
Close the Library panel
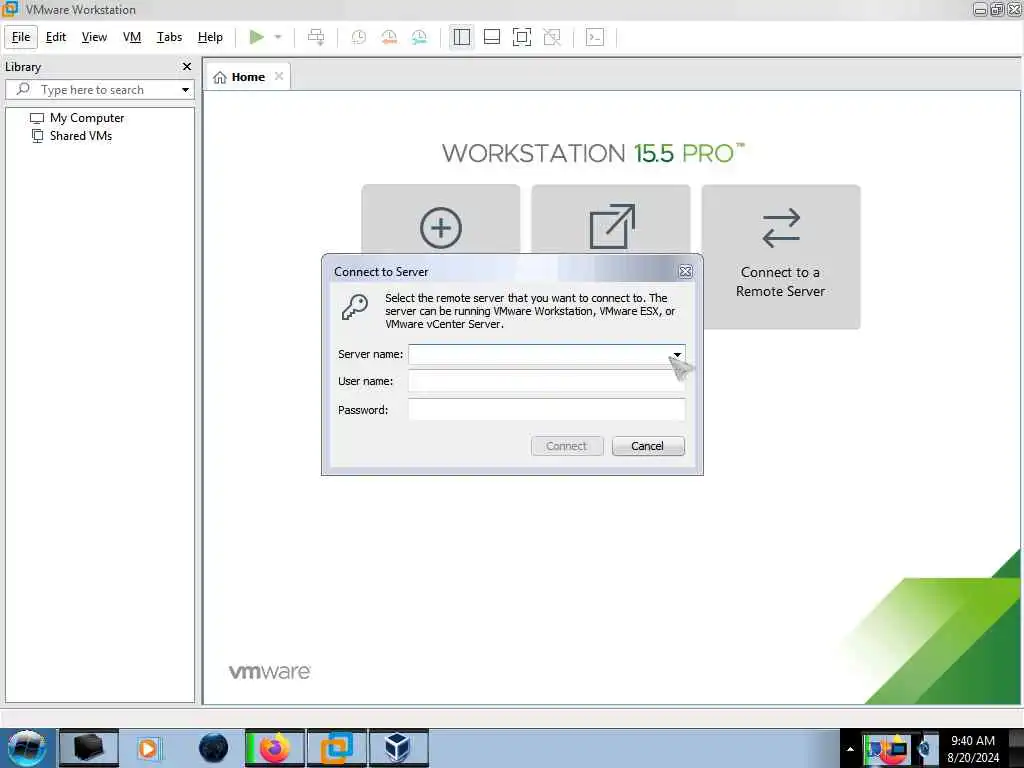tap(187, 67)
